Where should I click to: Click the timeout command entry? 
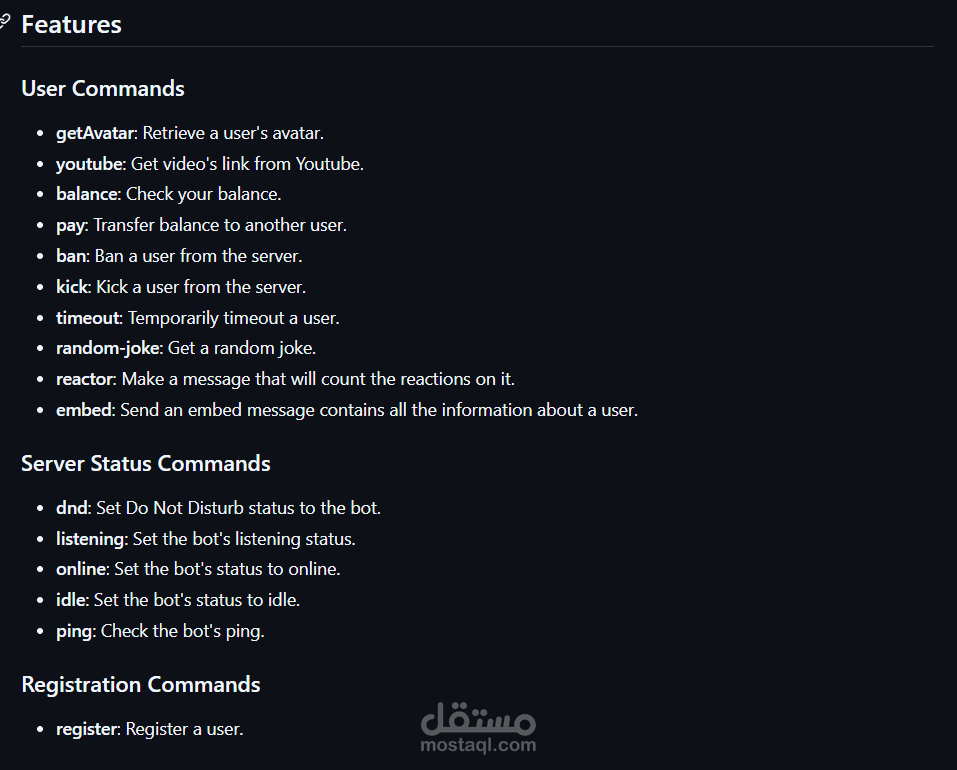[x=198, y=318]
